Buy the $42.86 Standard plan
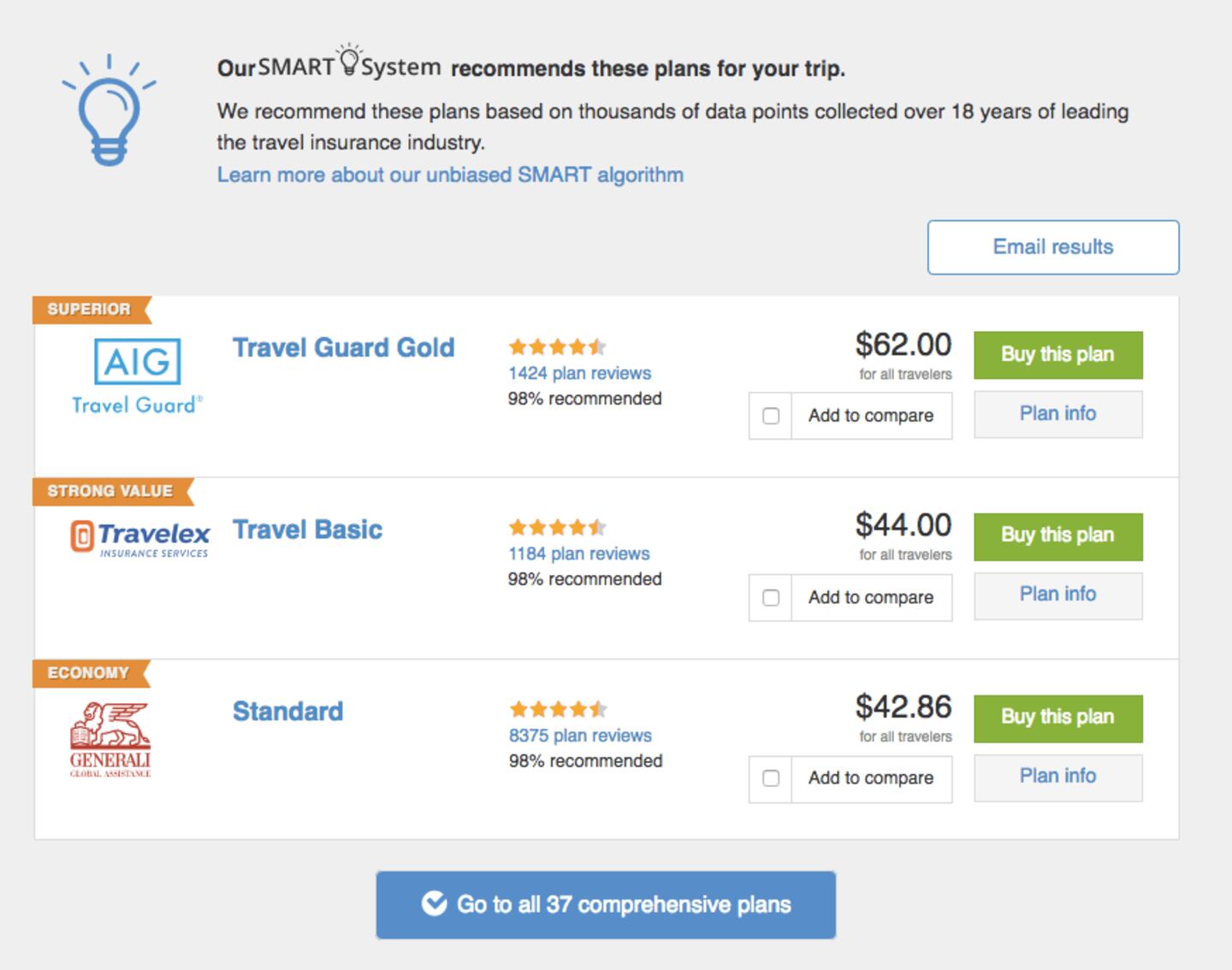The image size is (1232, 970). [1057, 718]
